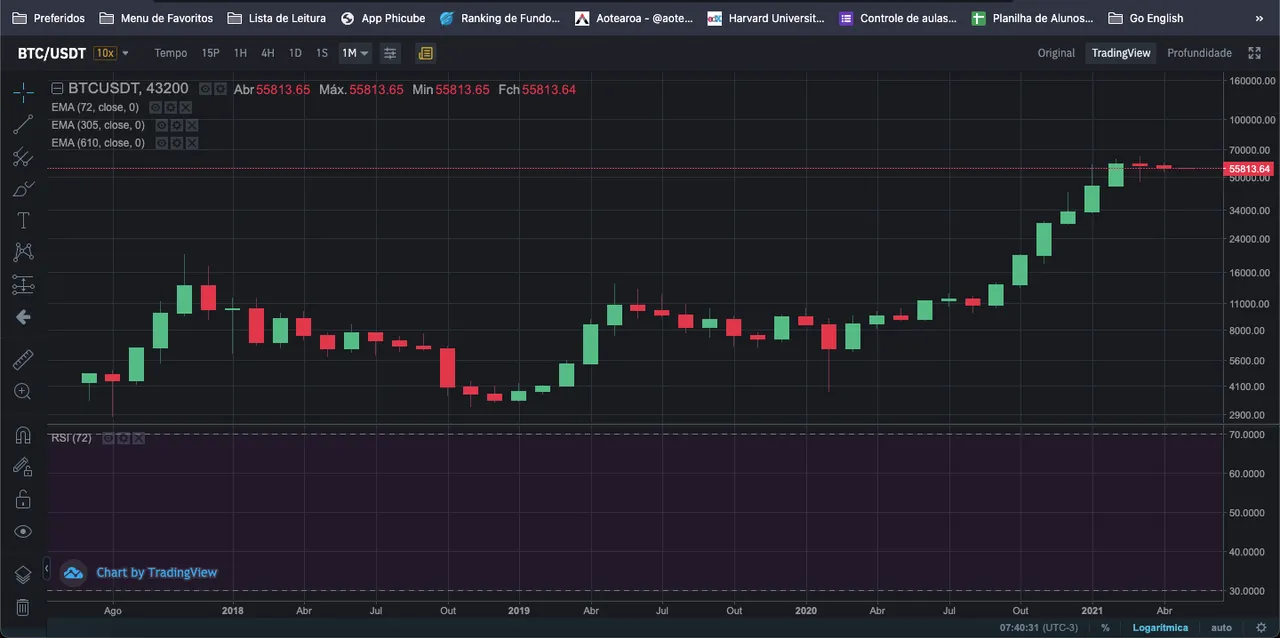Switch to the 1H interval
The width and height of the screenshot is (1280, 638).
[x=240, y=53]
